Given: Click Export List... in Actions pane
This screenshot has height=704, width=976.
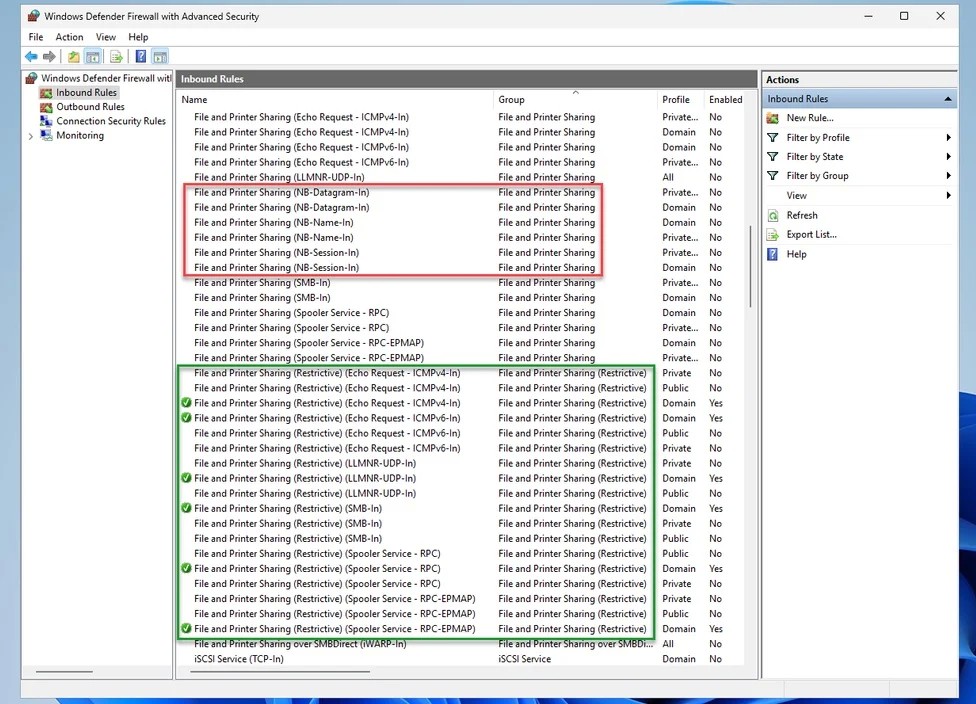Looking at the screenshot, I should point(811,234).
